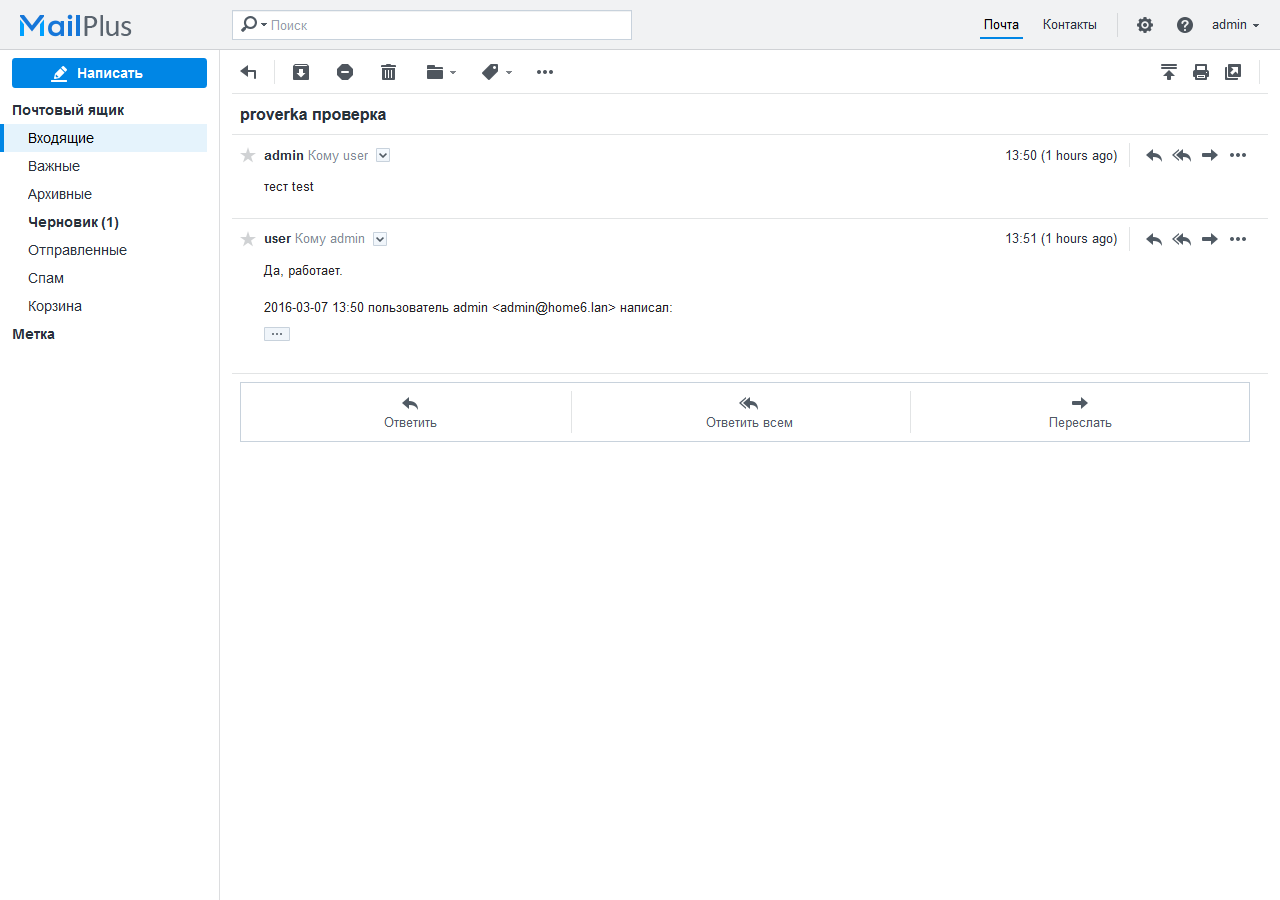Click the message text 'Да, работает.'
The height and width of the screenshot is (900, 1280).
(x=303, y=271)
